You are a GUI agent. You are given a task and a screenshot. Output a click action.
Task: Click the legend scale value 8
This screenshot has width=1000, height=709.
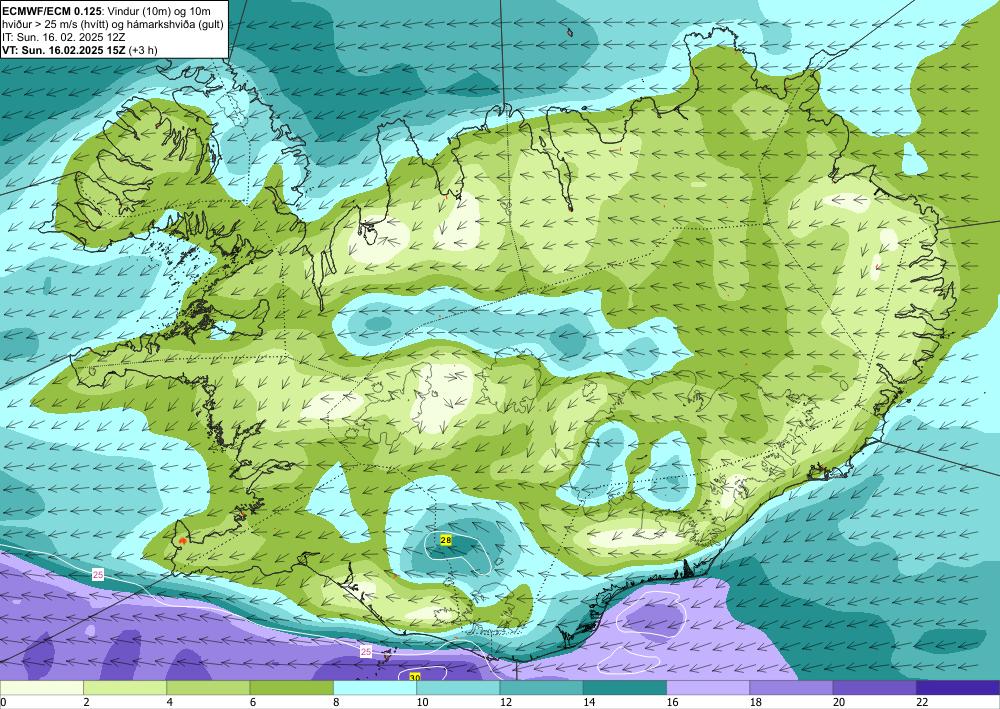(x=336, y=702)
